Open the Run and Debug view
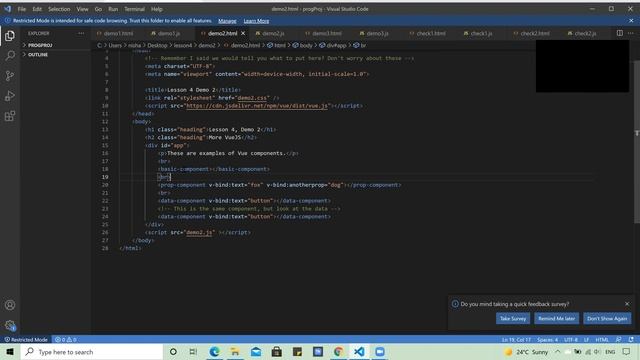The width and height of the screenshot is (640, 360). tap(10, 96)
